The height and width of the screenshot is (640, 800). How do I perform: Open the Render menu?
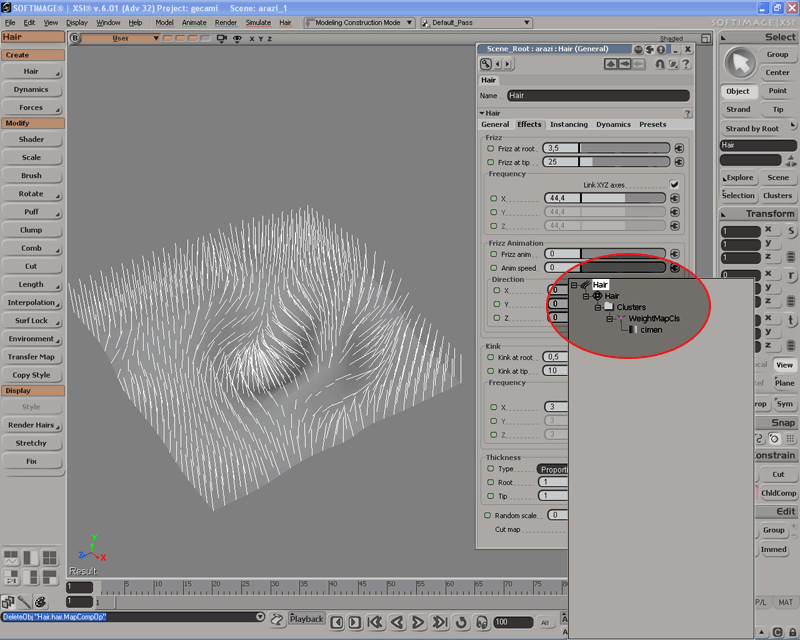pyautogui.click(x=226, y=22)
